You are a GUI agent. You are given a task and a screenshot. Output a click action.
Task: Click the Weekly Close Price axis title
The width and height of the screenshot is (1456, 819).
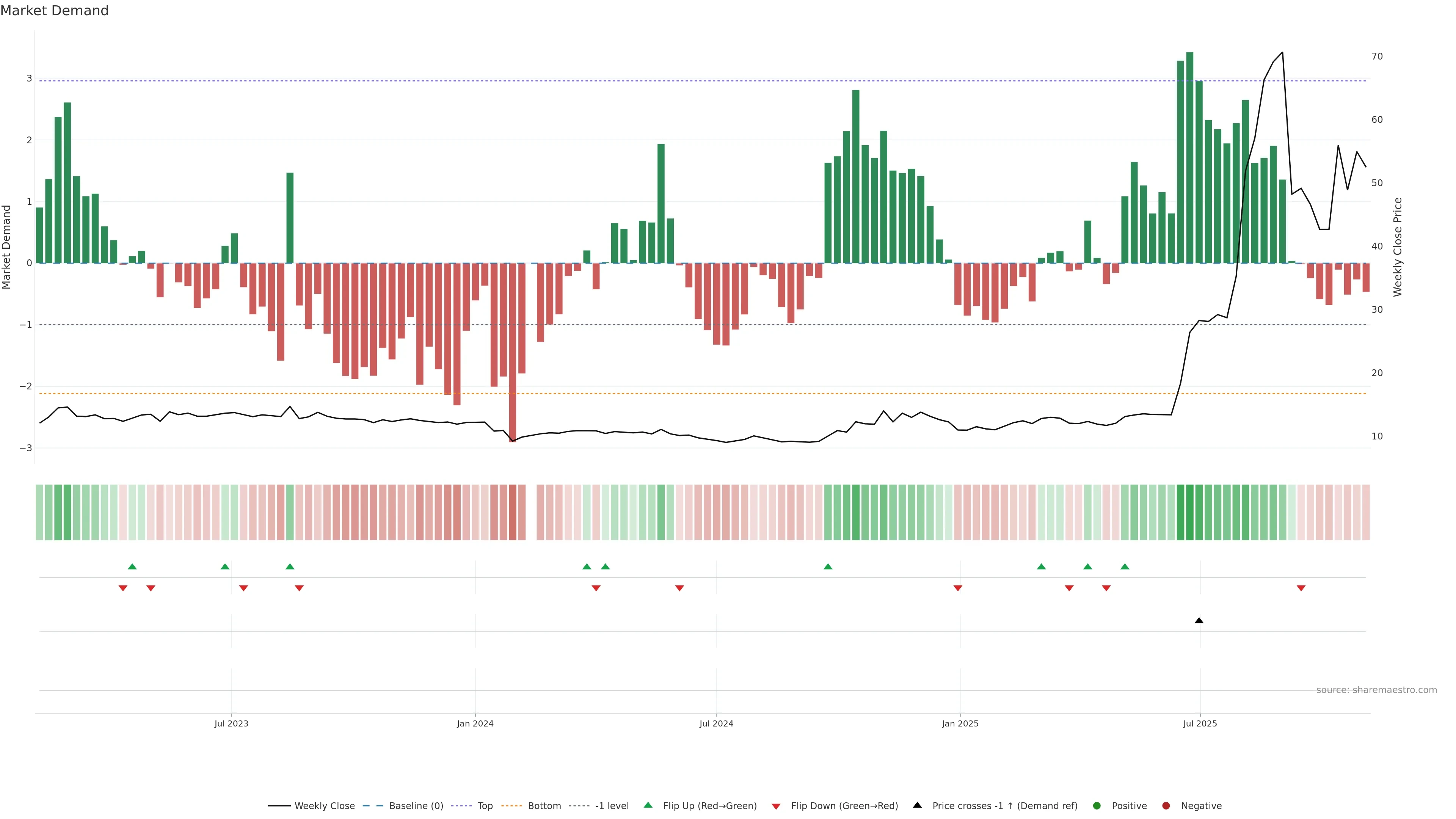[x=1398, y=247]
